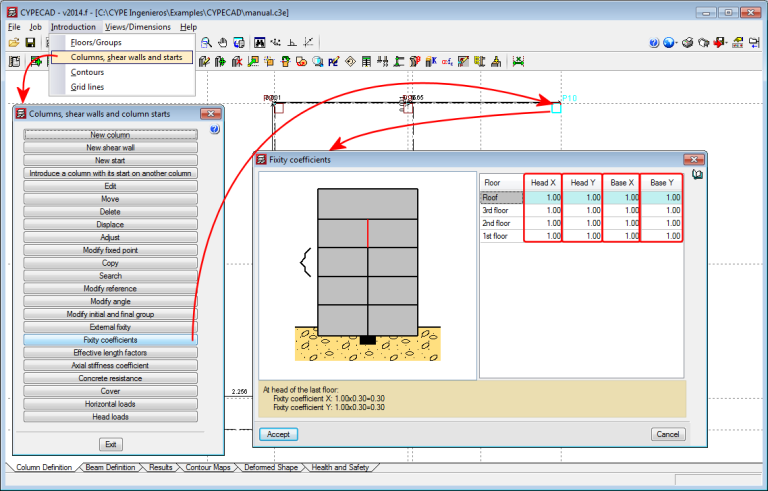The width and height of the screenshot is (768, 491).
Task: Click the help icon in Columns dialog
Action: 215,129
